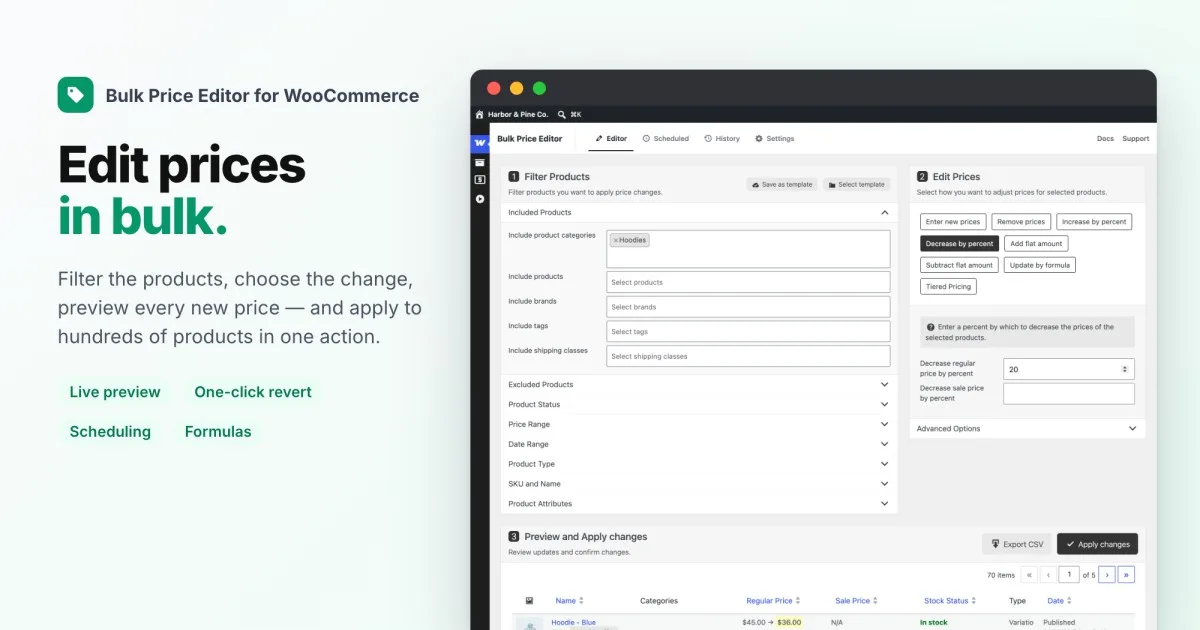Click the Select tags field
Viewport: 1200px width, 630px height.
pos(748,331)
